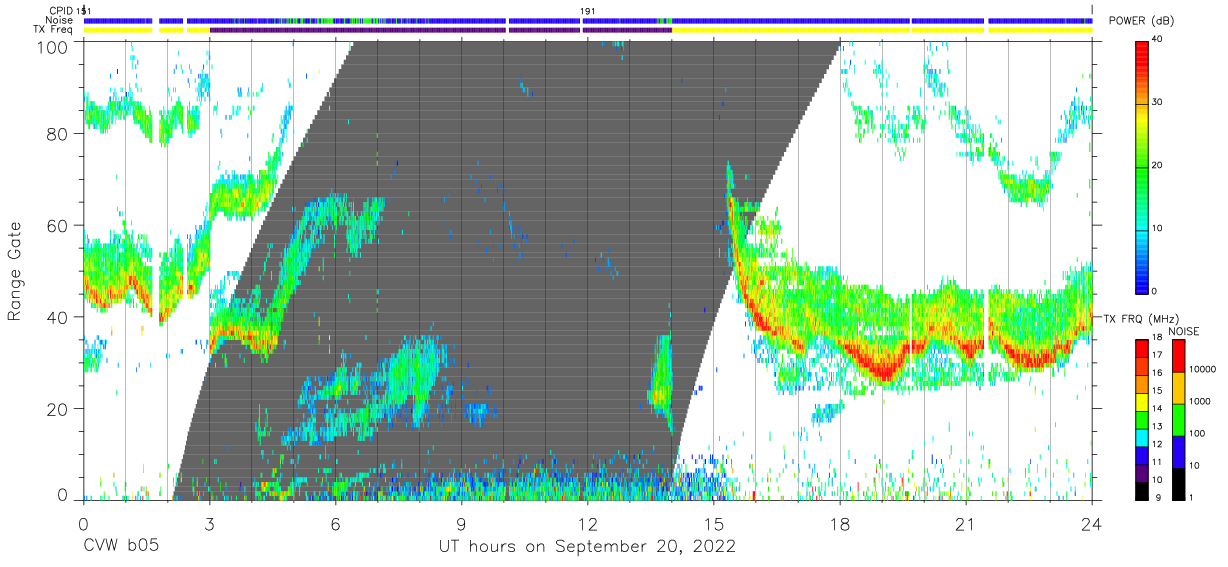This screenshot has height=567, width=1228.
Task: Click the Range Gate vertical axis title
Action: tap(15, 272)
